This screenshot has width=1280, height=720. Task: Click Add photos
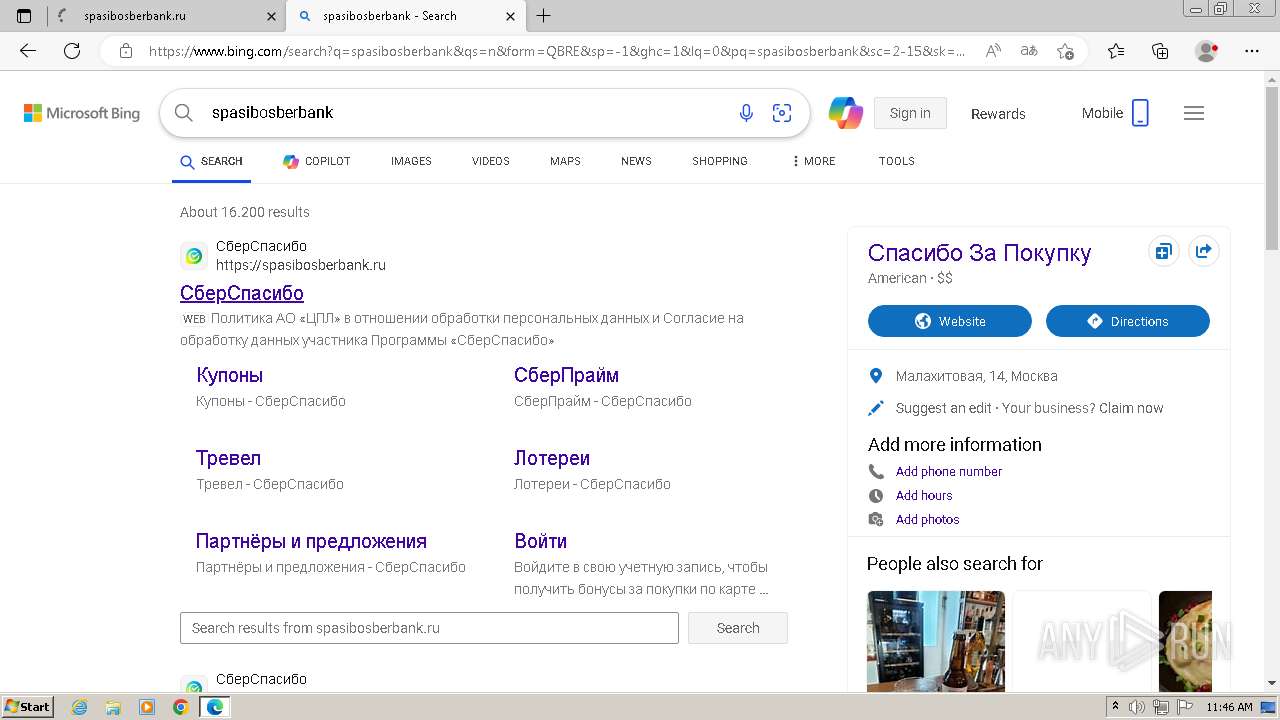click(x=927, y=520)
